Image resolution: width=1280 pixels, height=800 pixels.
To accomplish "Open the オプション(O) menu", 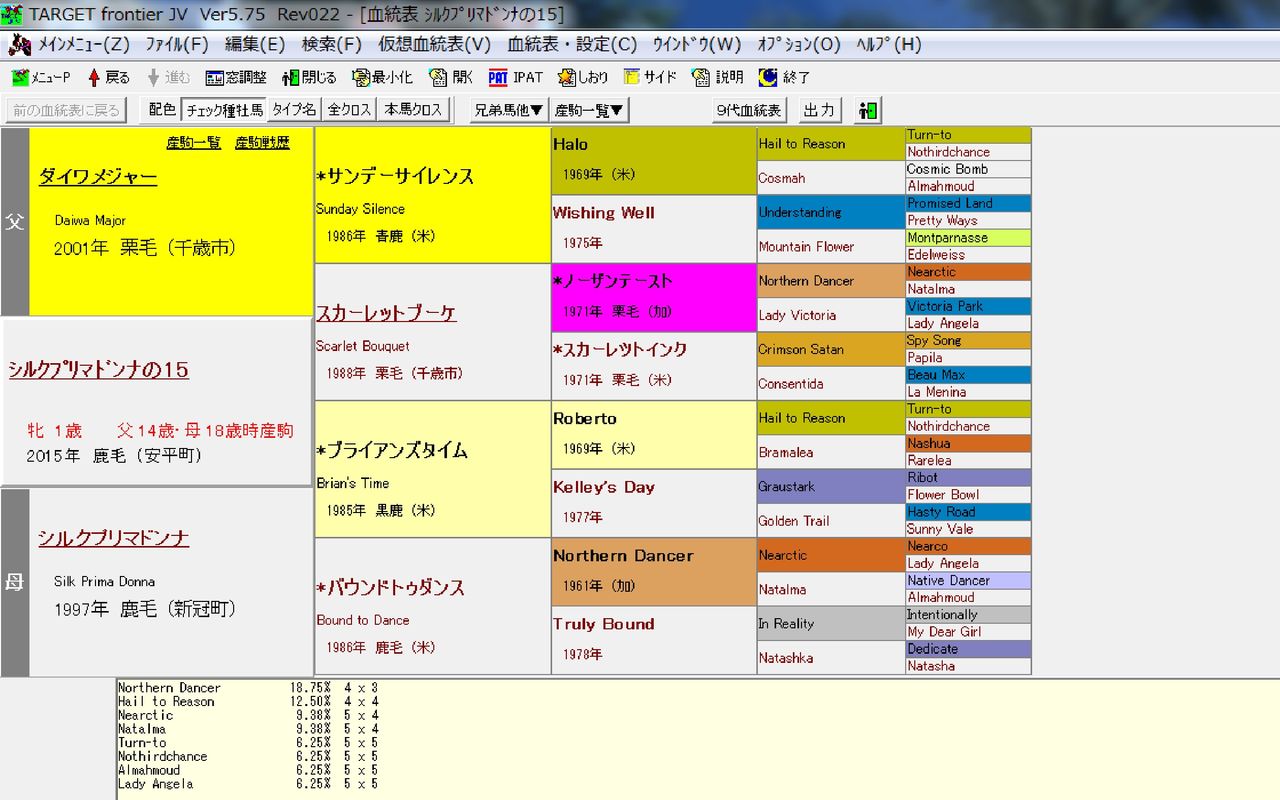I will pyautogui.click(x=799, y=44).
